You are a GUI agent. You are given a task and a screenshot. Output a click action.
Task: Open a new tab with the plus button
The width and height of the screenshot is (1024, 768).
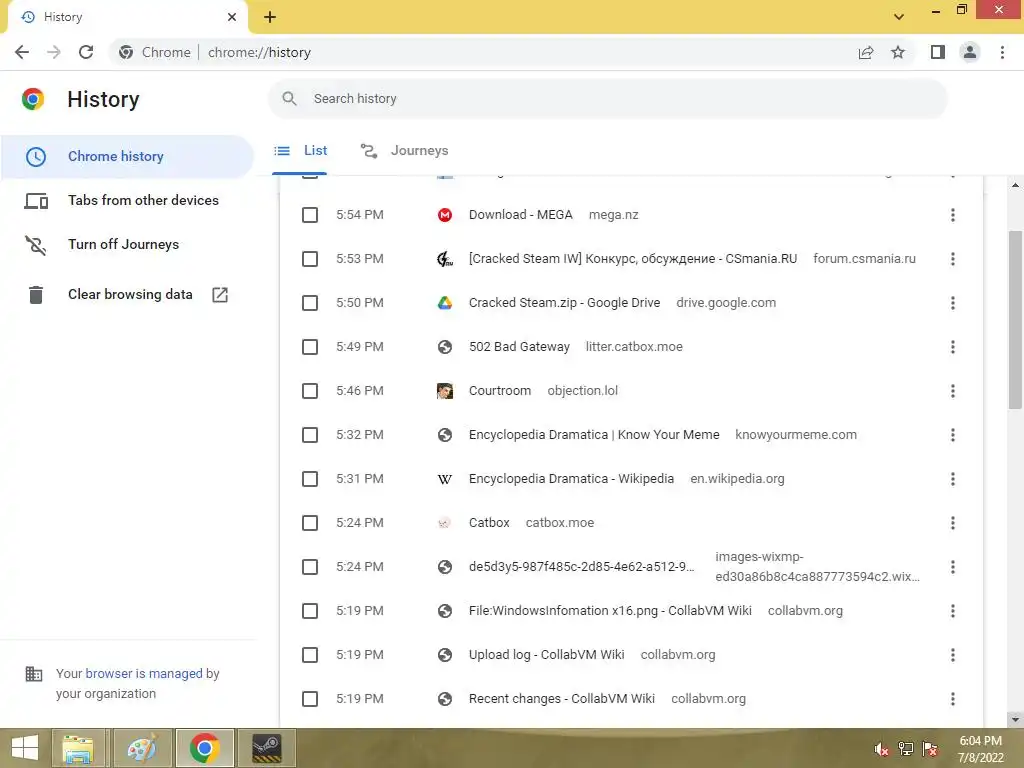(x=270, y=17)
